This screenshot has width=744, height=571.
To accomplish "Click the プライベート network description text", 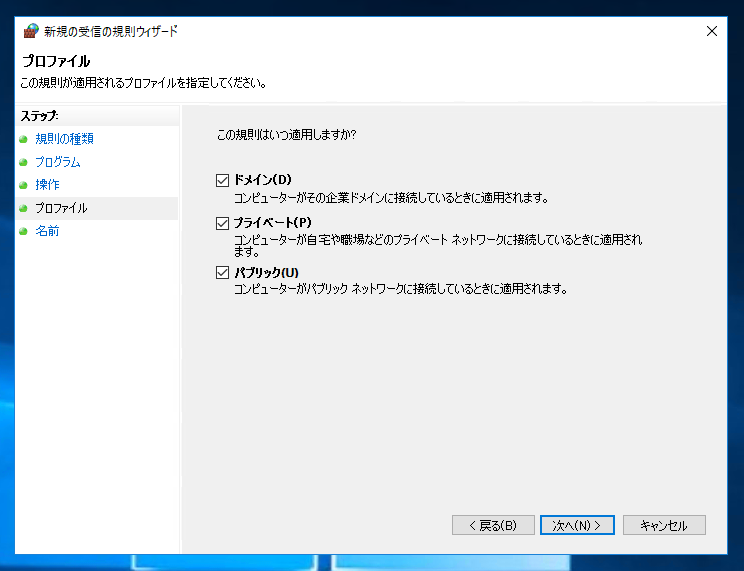I will point(438,245).
